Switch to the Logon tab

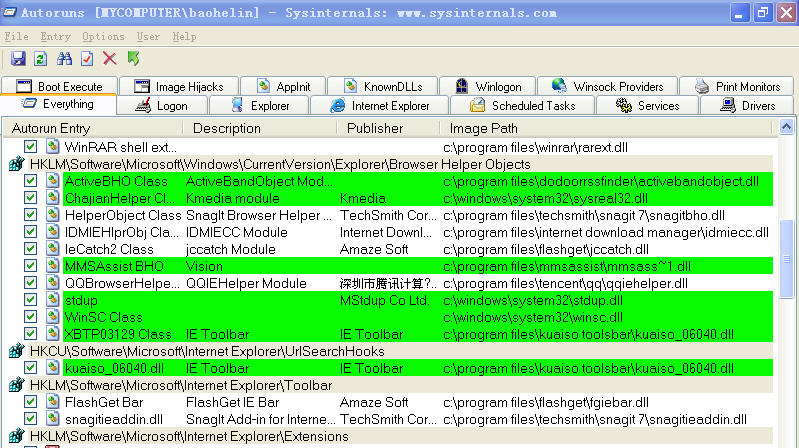click(162, 106)
